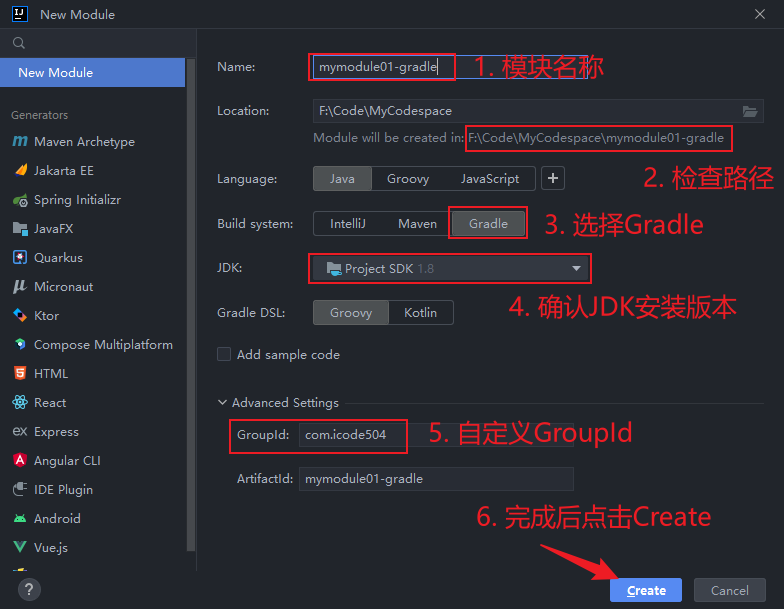Select the Spring Initializr icon
The width and height of the screenshot is (784, 609).
pyautogui.click(x=19, y=200)
